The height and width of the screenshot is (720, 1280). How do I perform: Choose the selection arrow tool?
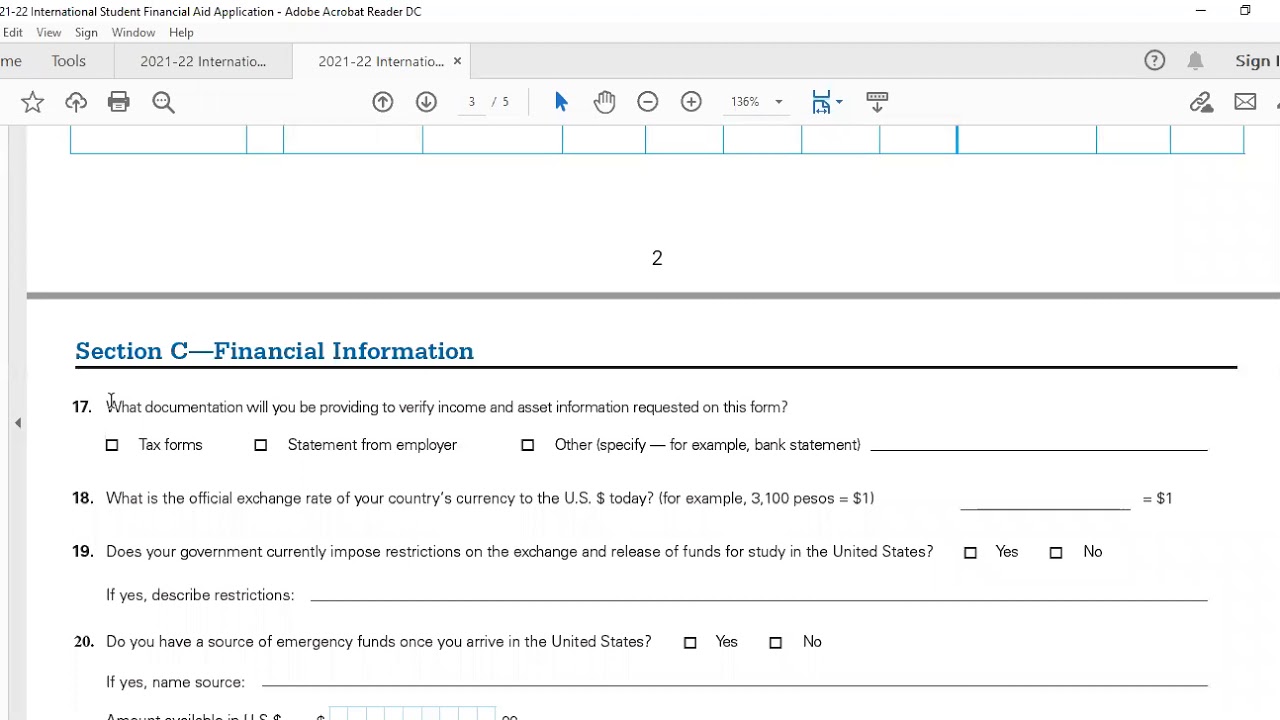tap(561, 102)
